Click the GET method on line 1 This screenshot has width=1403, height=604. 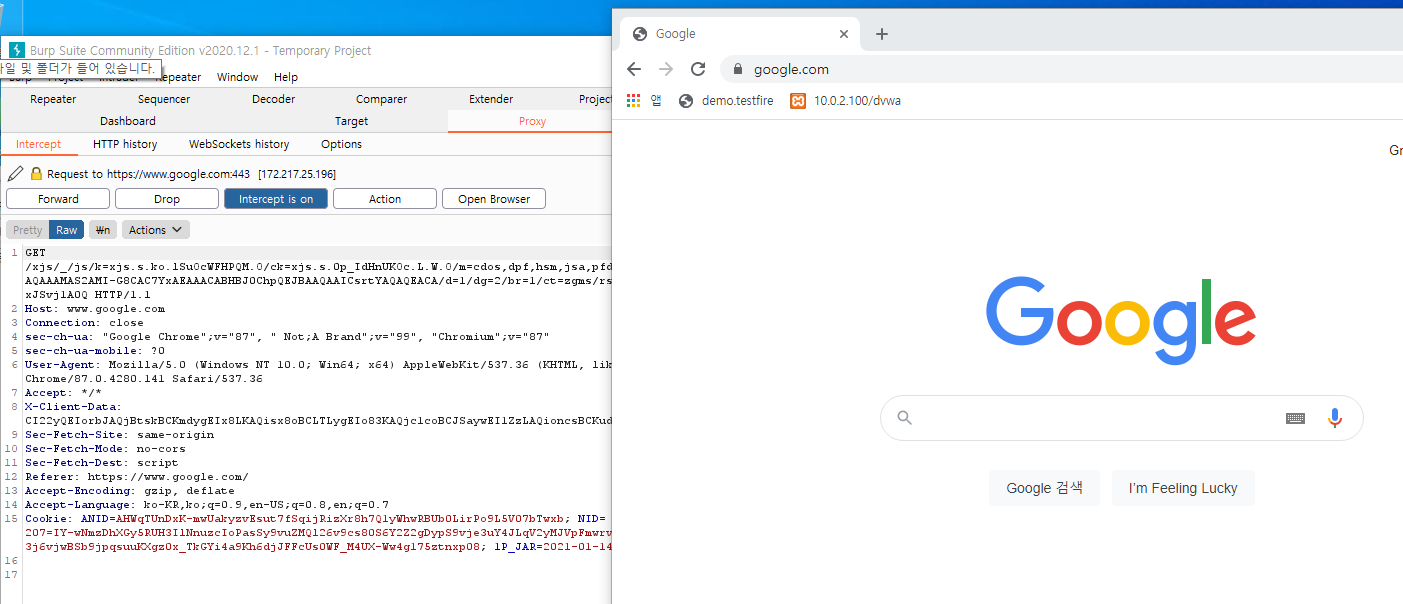[x=35, y=253]
